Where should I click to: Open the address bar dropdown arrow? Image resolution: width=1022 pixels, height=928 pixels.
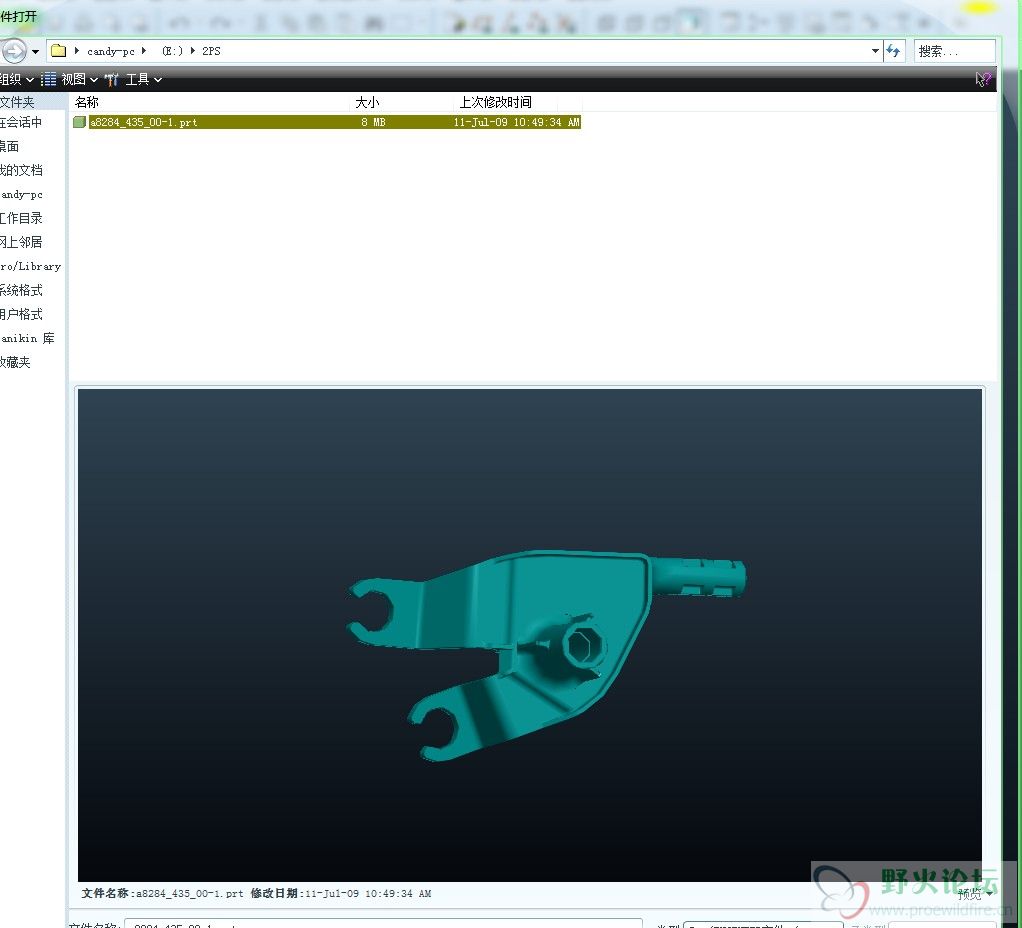click(875, 51)
